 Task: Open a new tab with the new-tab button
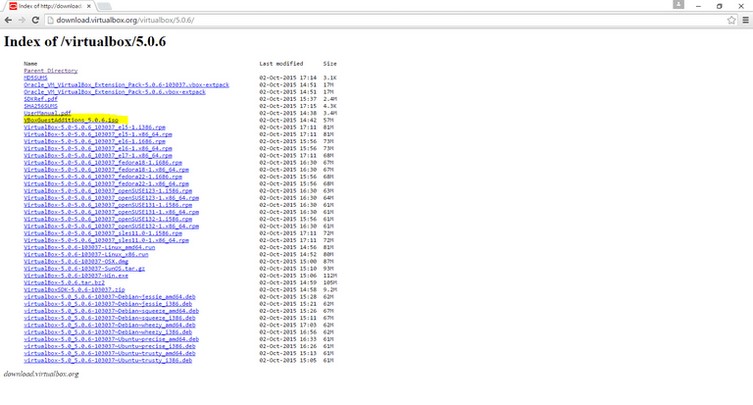[x=104, y=6]
